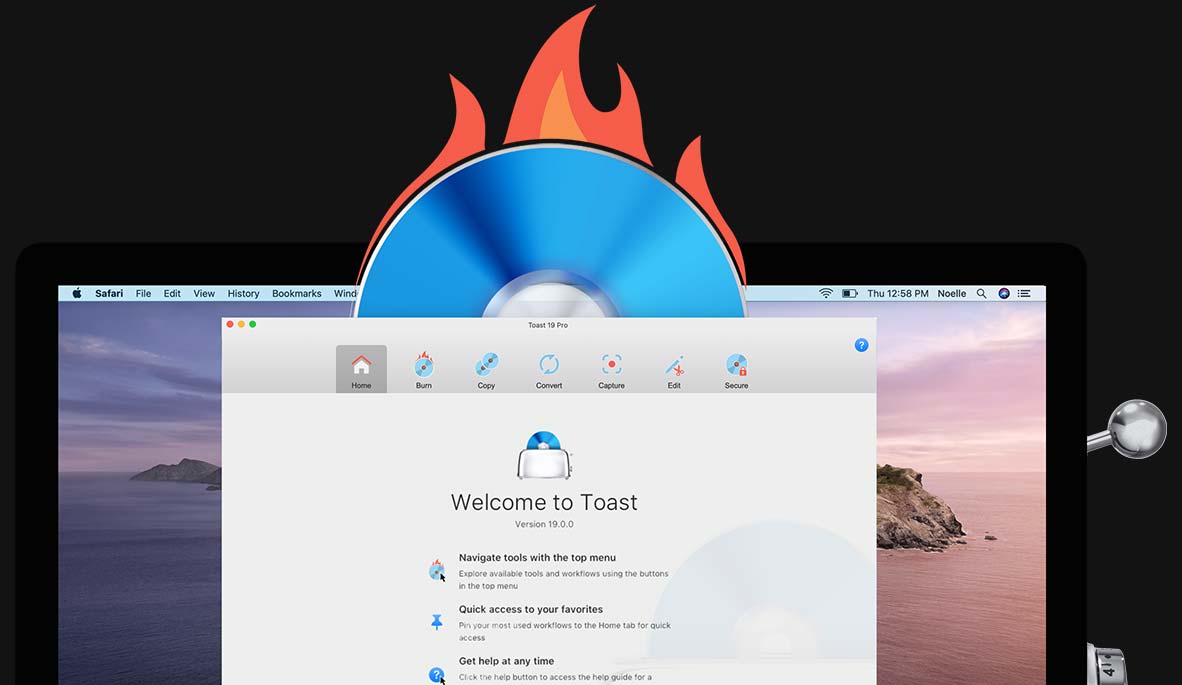Click the Welcome to Toast heading

(x=544, y=502)
